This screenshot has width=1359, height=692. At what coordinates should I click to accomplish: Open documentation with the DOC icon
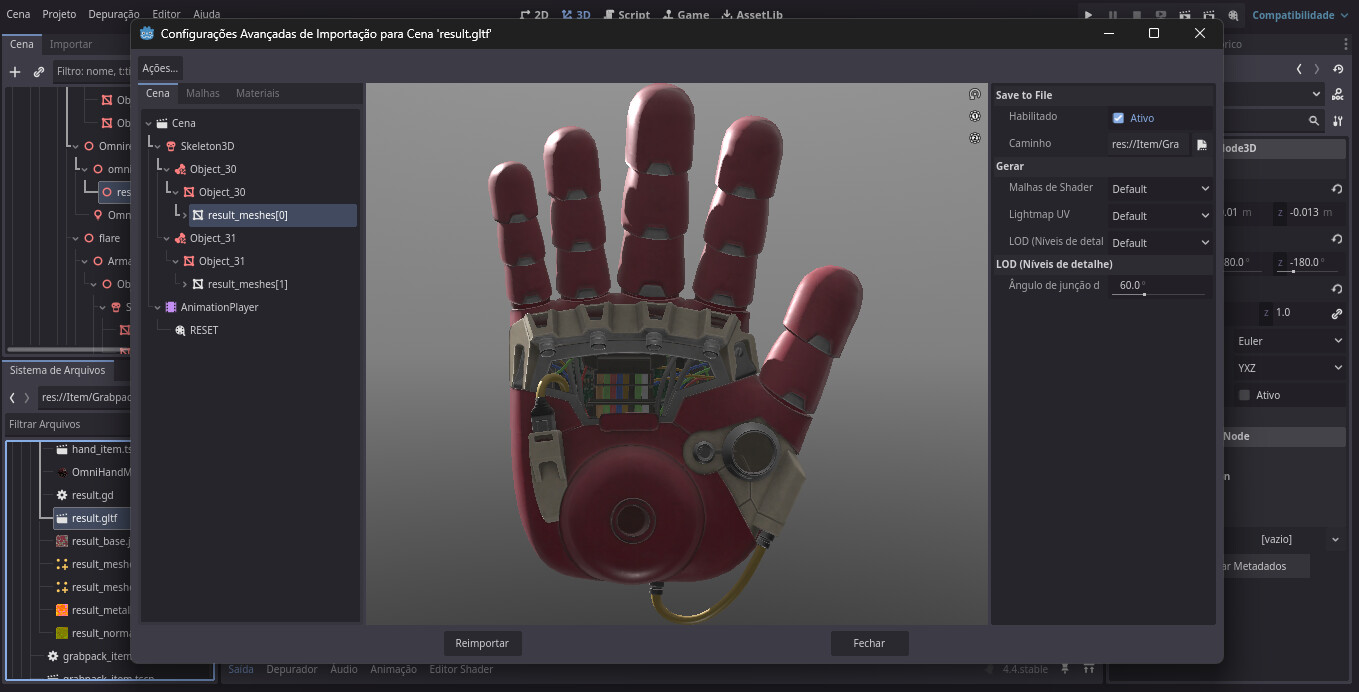coord(1339,93)
